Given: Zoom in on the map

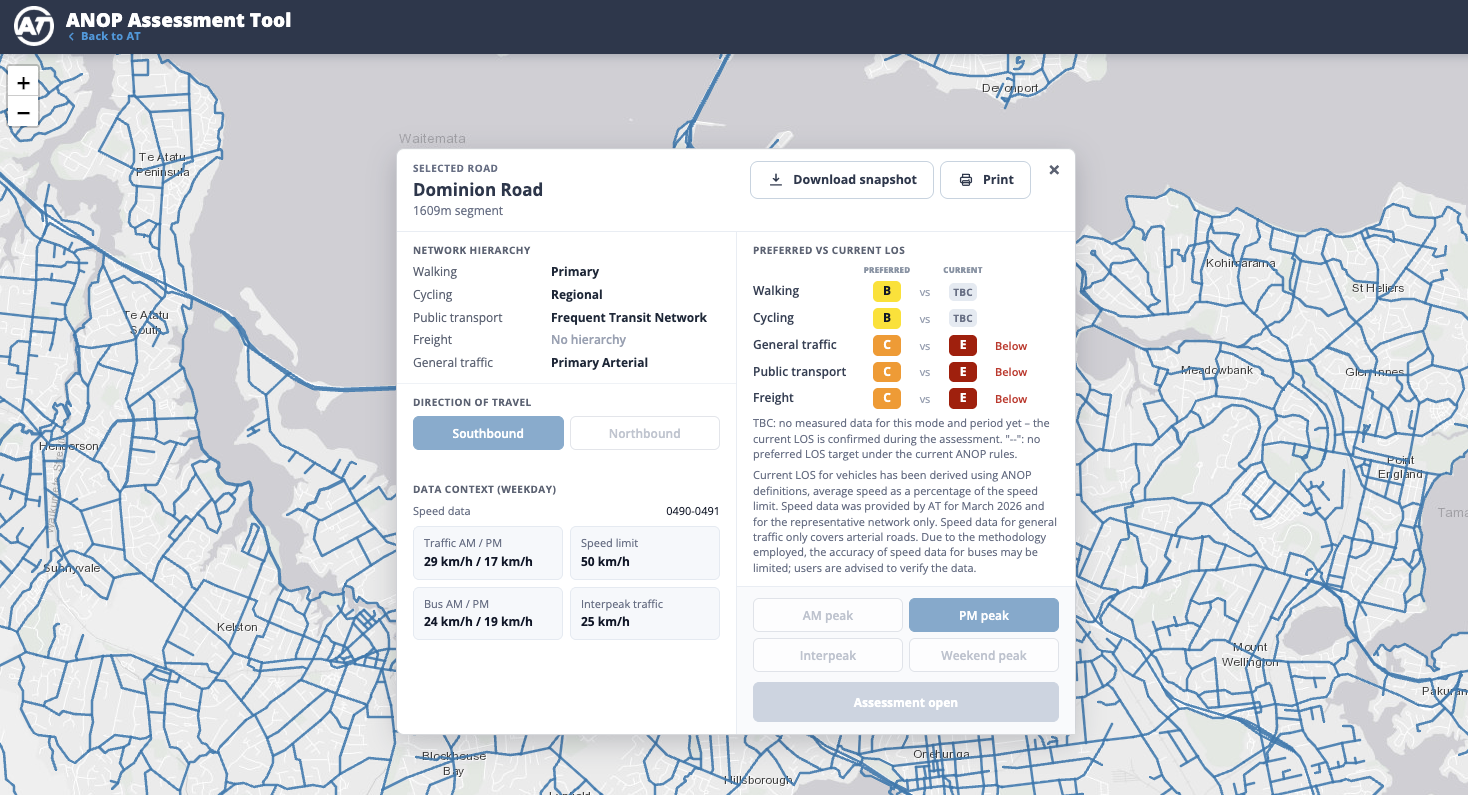Looking at the screenshot, I should click(23, 82).
